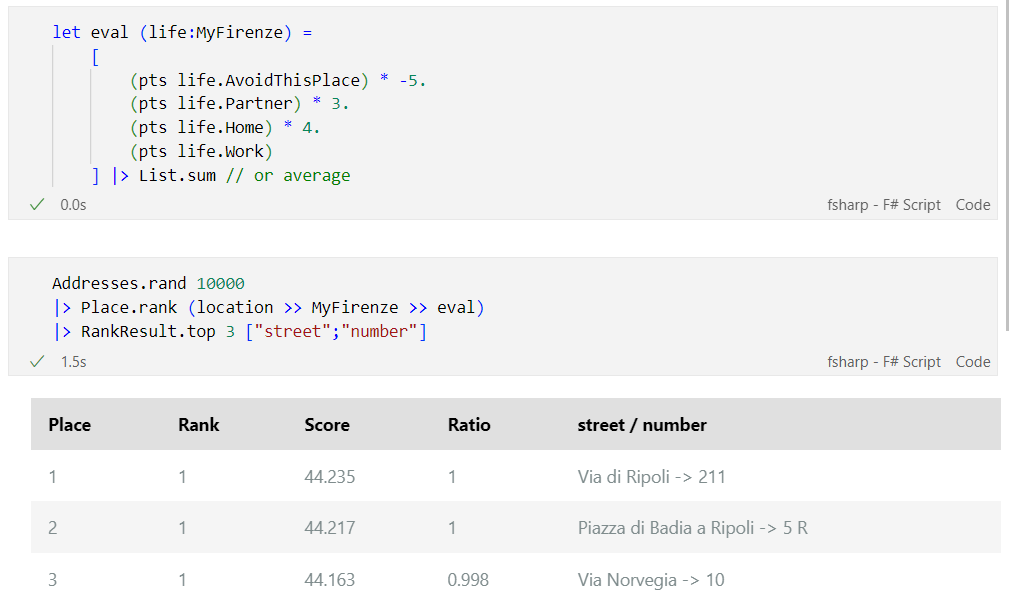Click Rank value in Via Norvegia row

point(183,580)
